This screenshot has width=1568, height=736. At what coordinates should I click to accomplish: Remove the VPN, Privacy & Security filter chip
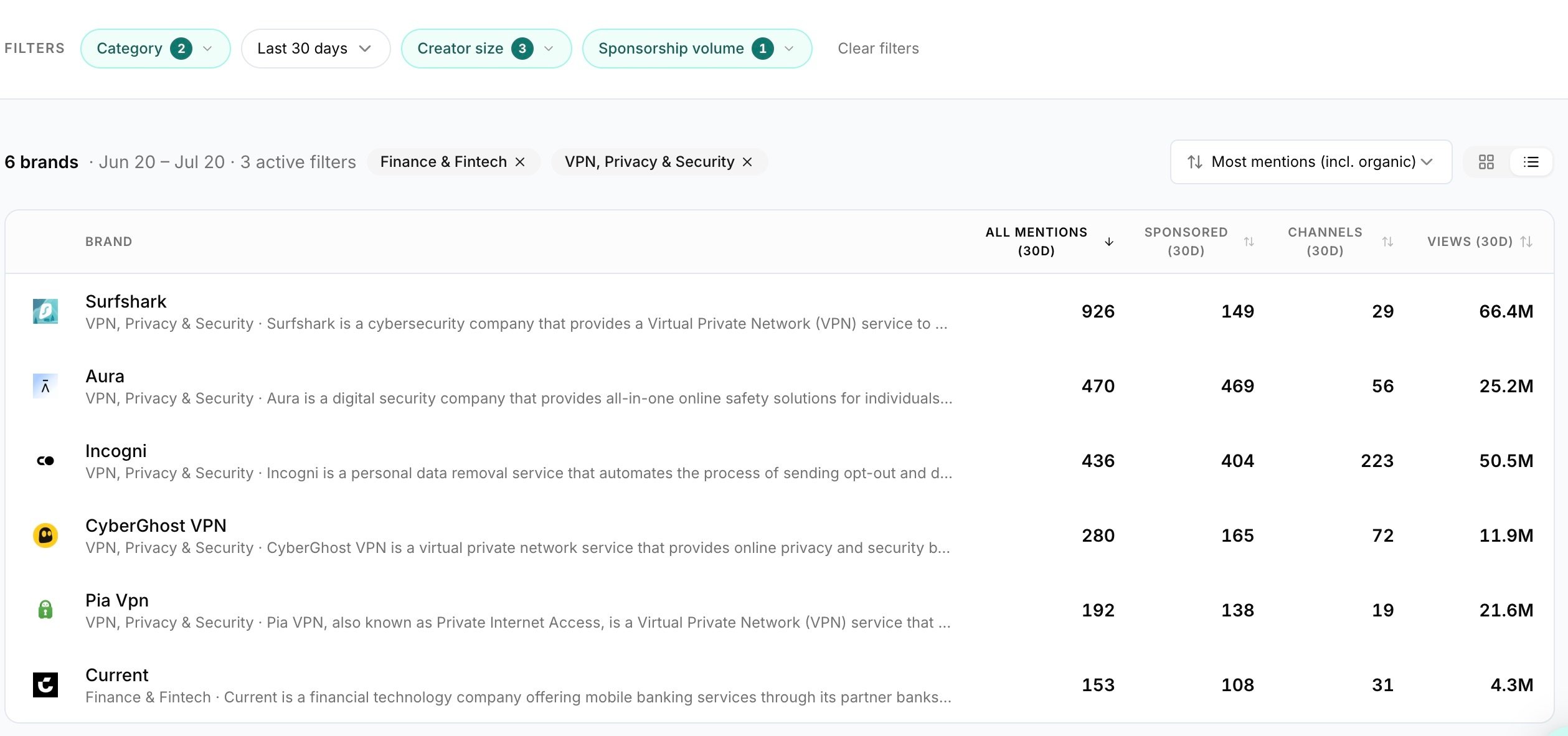[747, 162]
